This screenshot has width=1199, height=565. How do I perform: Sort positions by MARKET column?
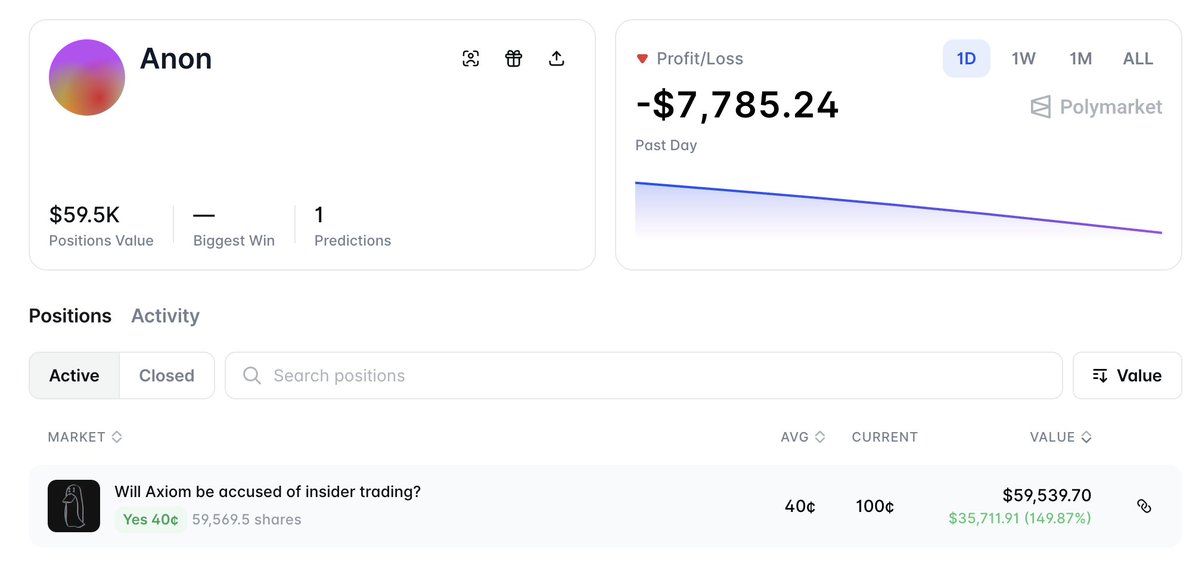click(85, 437)
